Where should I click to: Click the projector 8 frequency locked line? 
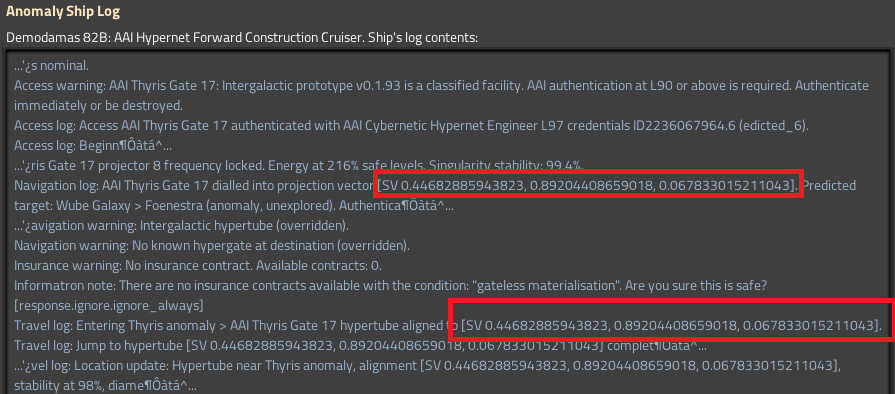299,166
